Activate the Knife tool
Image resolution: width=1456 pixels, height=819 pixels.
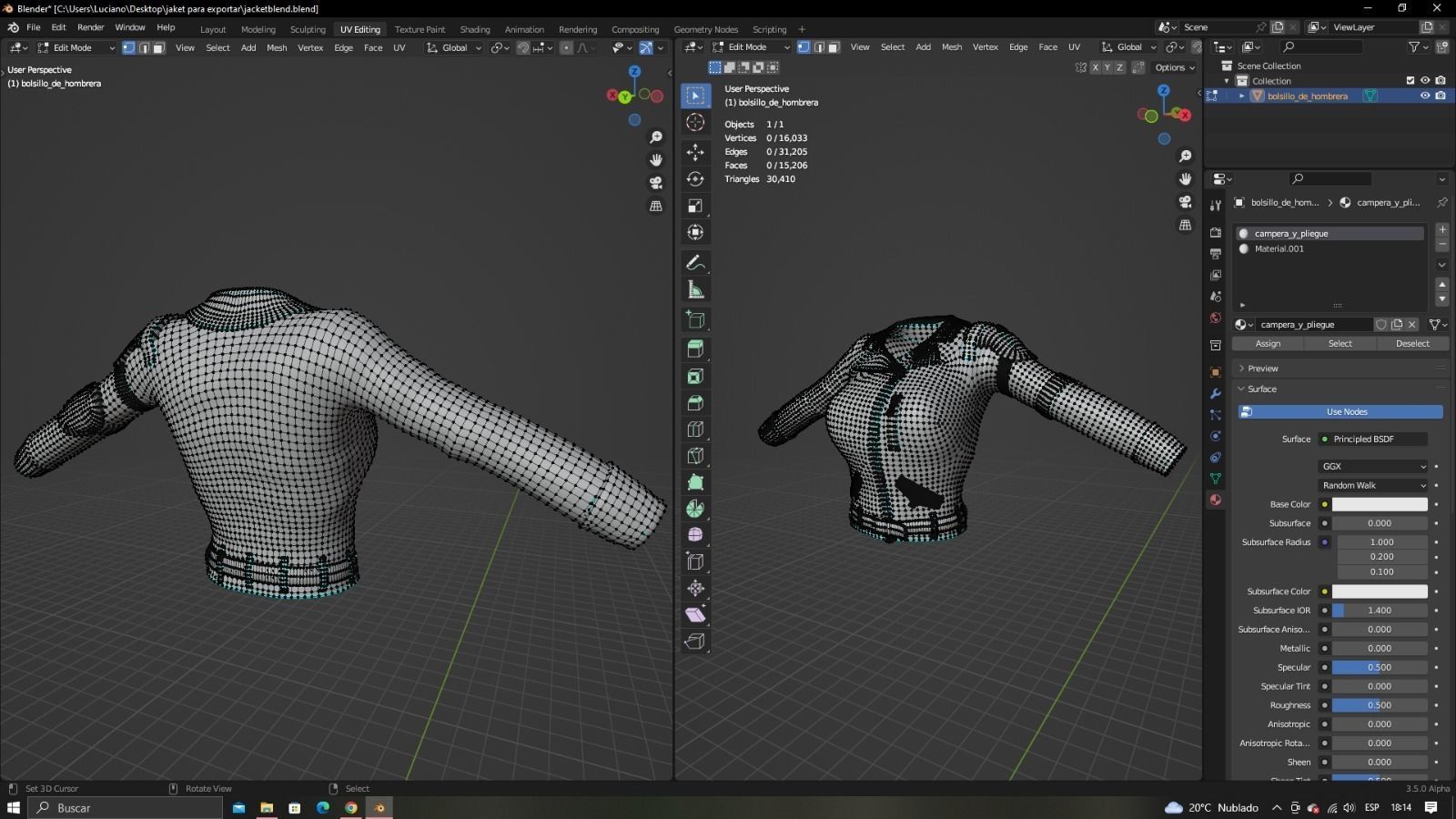click(695, 456)
